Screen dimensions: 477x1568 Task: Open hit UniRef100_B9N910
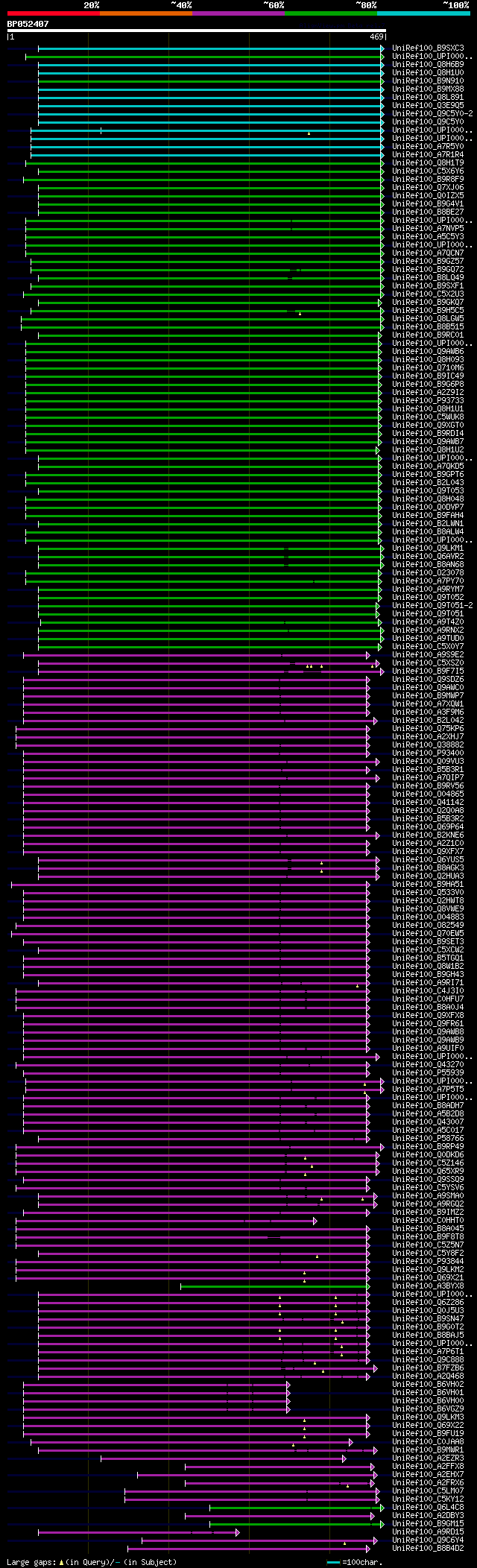[428, 81]
